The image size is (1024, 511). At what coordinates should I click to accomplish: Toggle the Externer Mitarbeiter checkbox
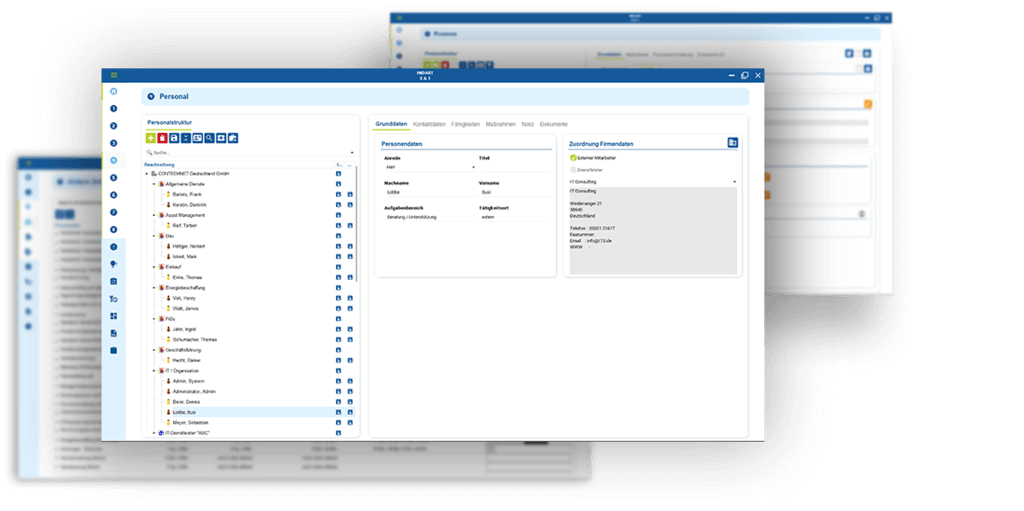(572, 158)
